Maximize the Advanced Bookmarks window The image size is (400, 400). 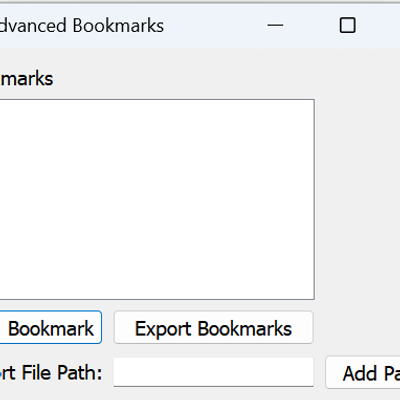(x=347, y=25)
